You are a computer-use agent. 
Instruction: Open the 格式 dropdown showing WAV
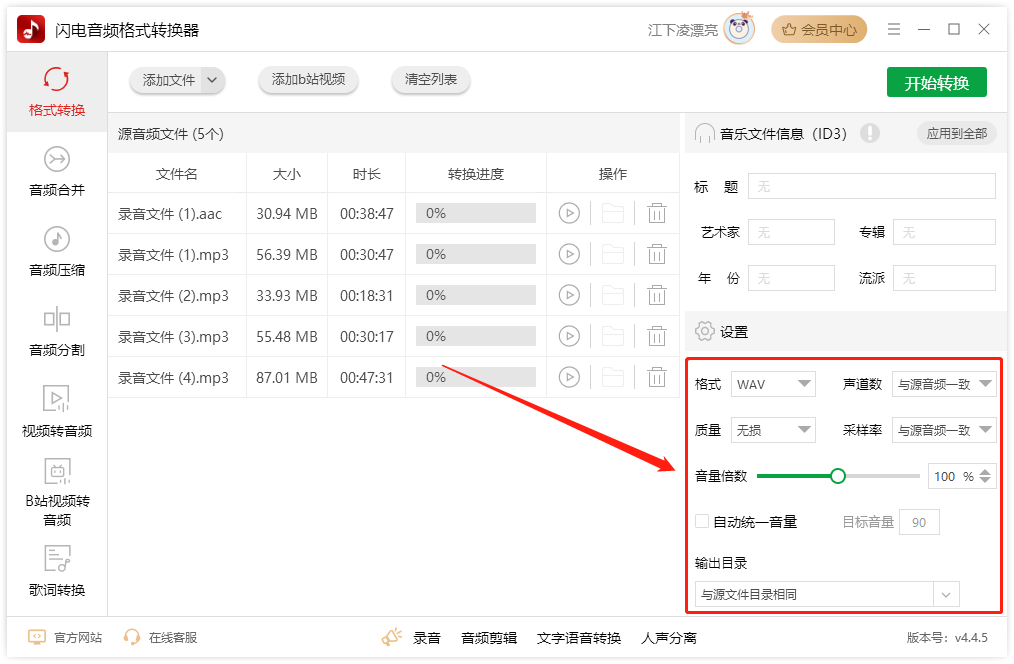pos(772,383)
